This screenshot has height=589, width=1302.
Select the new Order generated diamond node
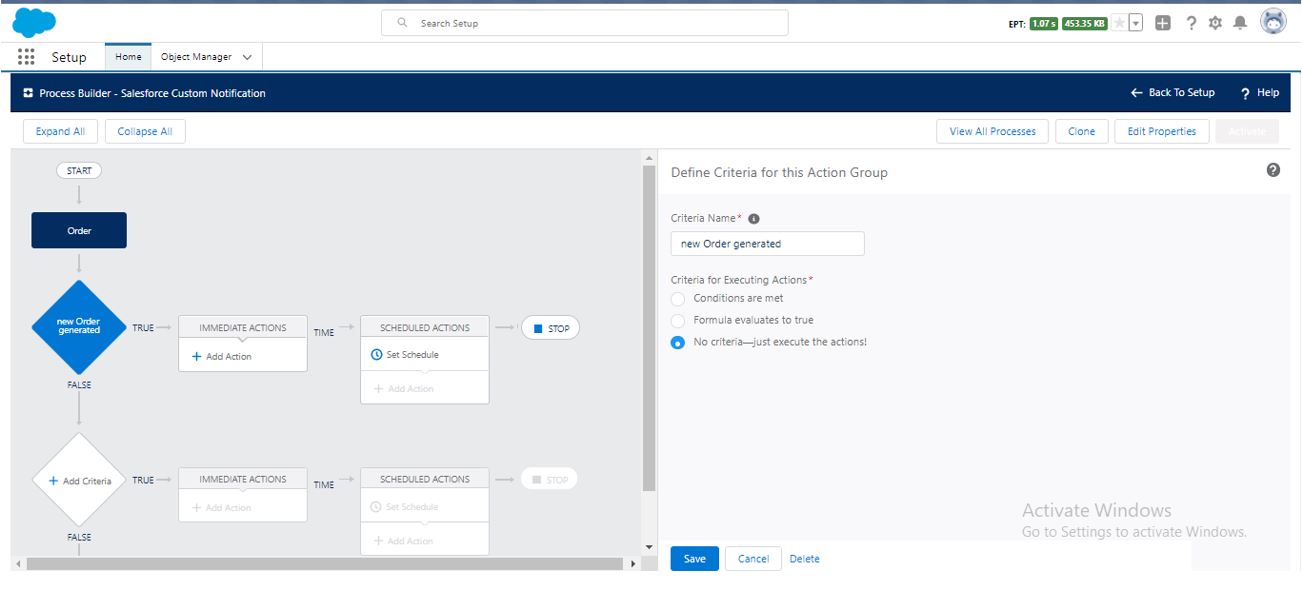pyautogui.click(x=79, y=327)
